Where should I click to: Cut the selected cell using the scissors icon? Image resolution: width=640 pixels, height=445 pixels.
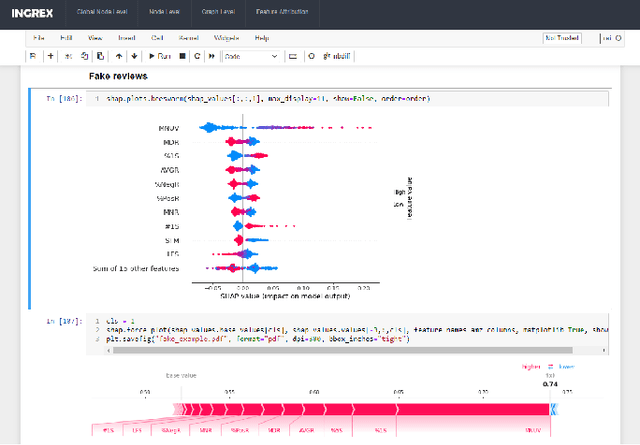[x=69, y=56]
